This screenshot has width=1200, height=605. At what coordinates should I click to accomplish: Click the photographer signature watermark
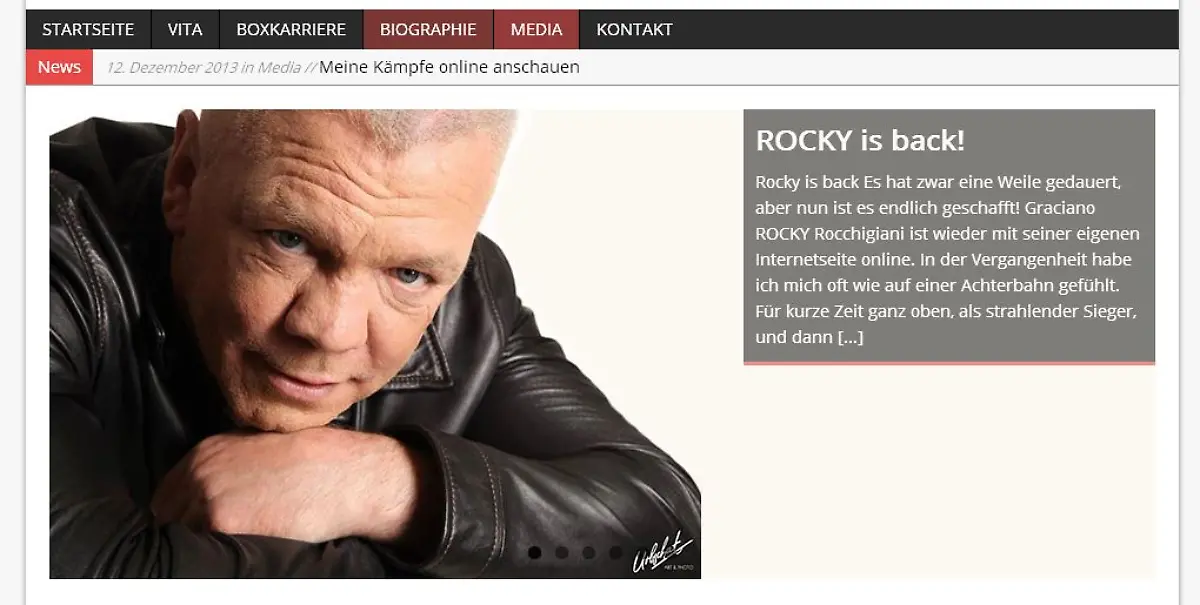(x=662, y=553)
